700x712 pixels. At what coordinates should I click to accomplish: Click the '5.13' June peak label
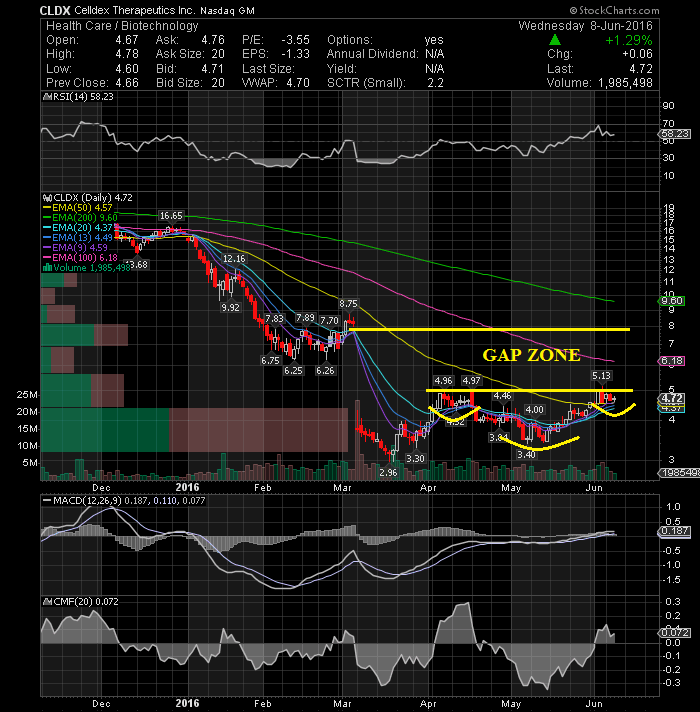[x=601, y=376]
